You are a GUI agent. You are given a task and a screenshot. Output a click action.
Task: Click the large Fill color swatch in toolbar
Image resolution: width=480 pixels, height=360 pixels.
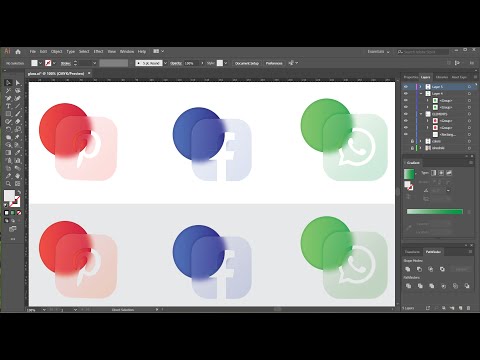(x=9, y=196)
